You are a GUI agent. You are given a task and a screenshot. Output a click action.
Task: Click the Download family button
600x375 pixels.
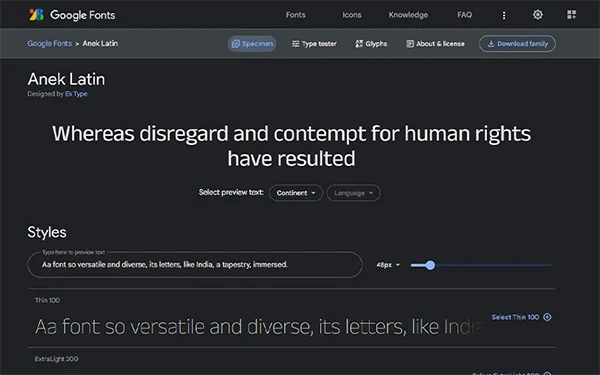(517, 44)
